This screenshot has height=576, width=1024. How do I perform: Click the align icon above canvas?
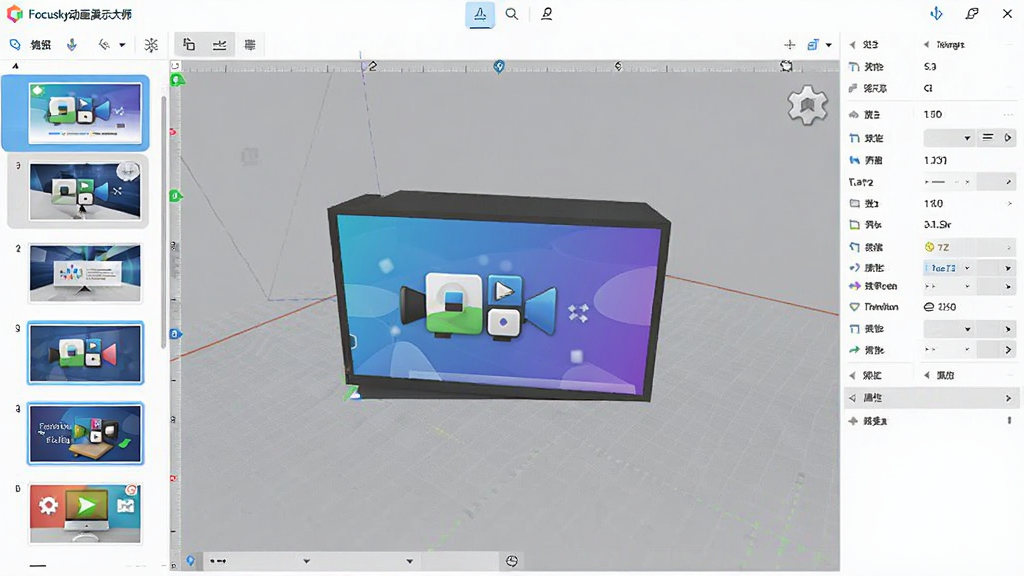(219, 44)
